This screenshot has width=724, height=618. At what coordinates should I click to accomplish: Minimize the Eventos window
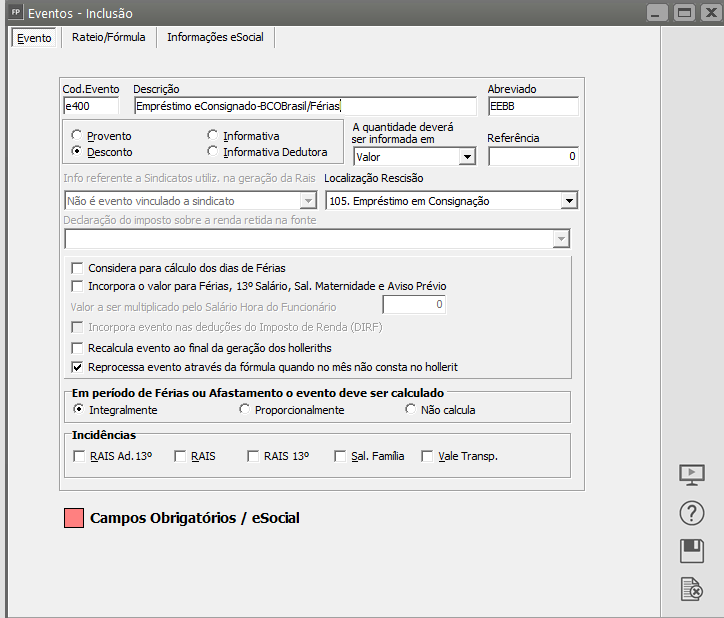[656, 13]
